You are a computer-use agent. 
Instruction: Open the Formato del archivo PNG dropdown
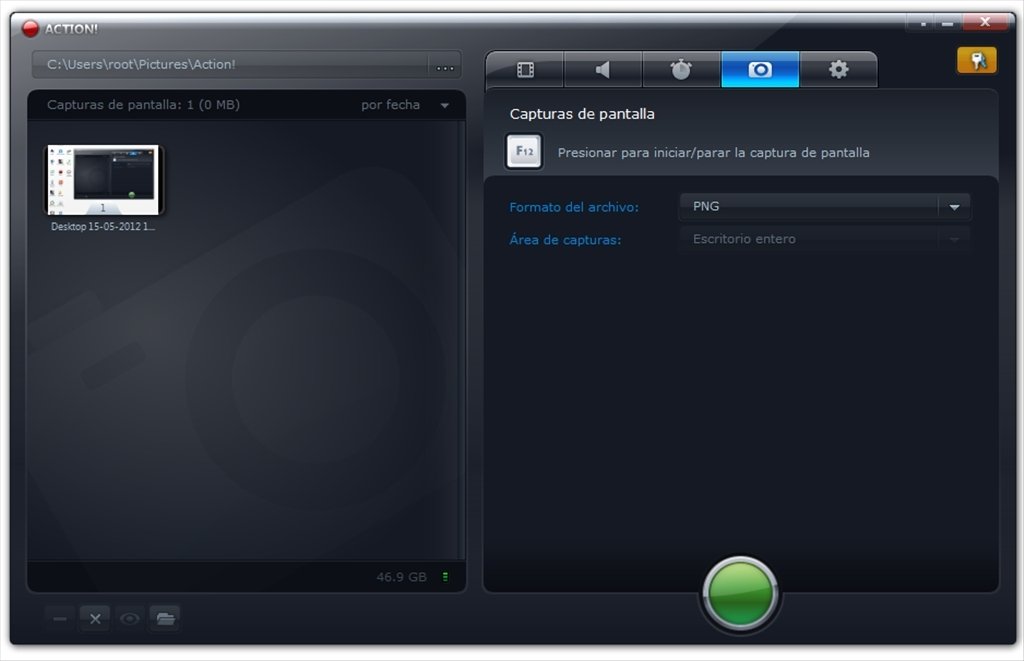[x=825, y=206]
